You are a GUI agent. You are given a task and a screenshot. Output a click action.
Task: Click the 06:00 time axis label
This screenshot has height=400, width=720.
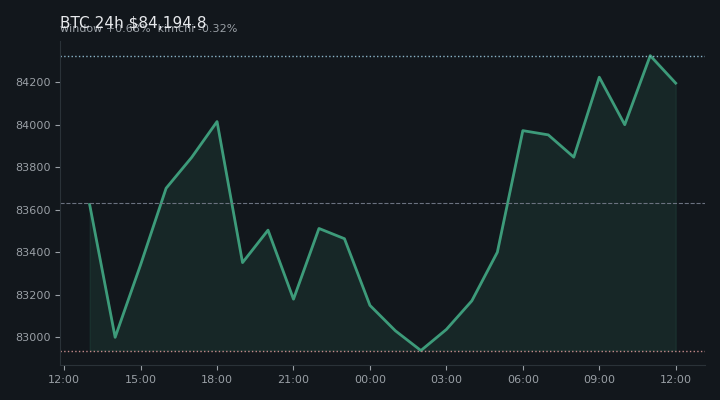click(523, 379)
